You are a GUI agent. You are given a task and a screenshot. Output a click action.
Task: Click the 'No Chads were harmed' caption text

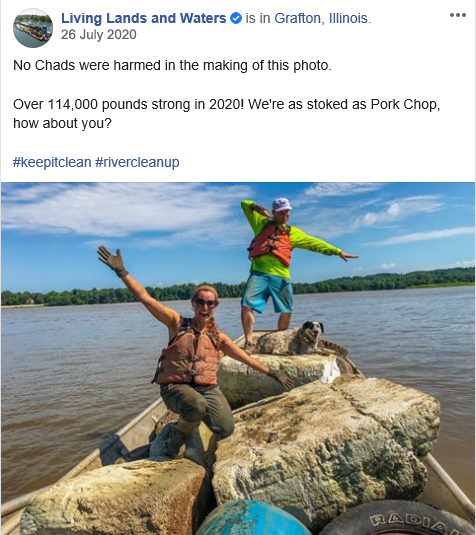(172, 65)
